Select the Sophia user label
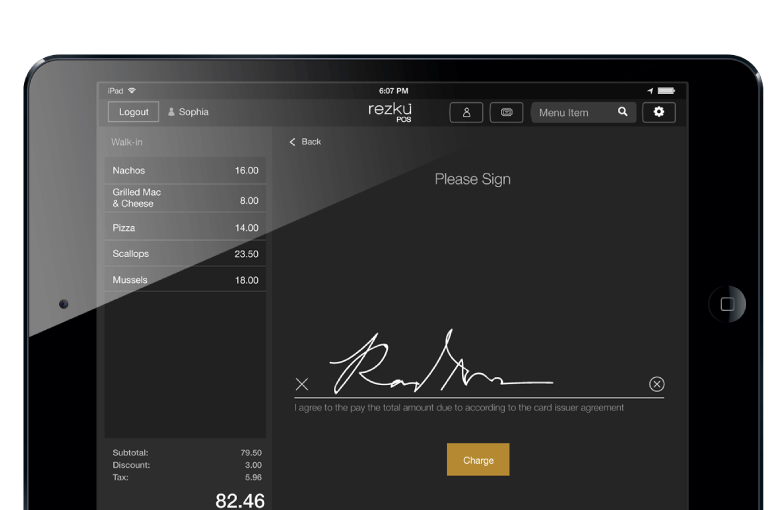The width and height of the screenshot is (782, 510). pos(189,112)
